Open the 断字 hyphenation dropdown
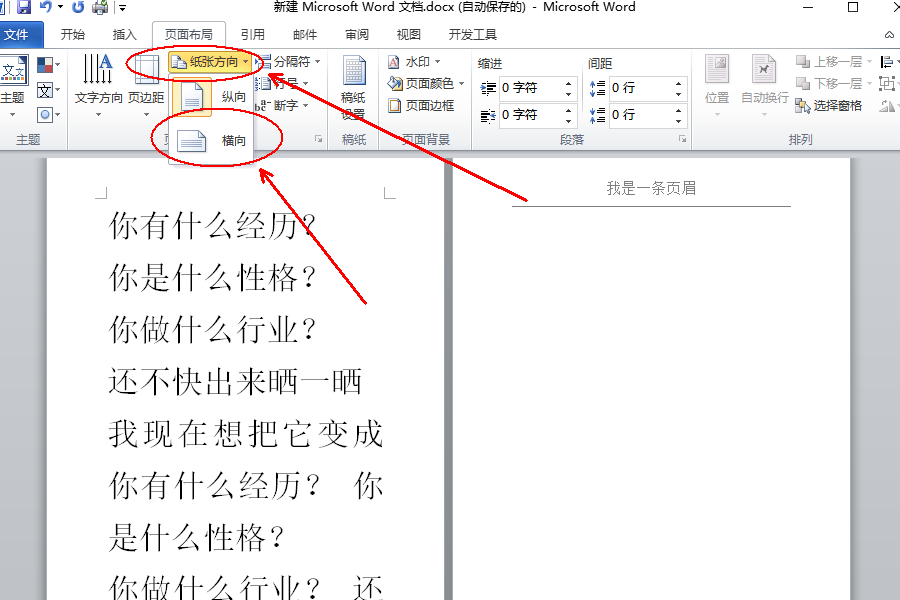The image size is (900, 600). coord(282,106)
